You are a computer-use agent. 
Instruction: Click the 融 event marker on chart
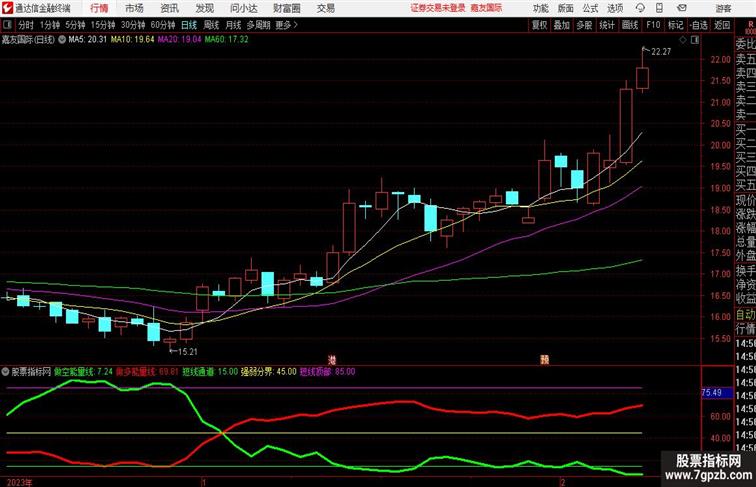click(x=545, y=360)
